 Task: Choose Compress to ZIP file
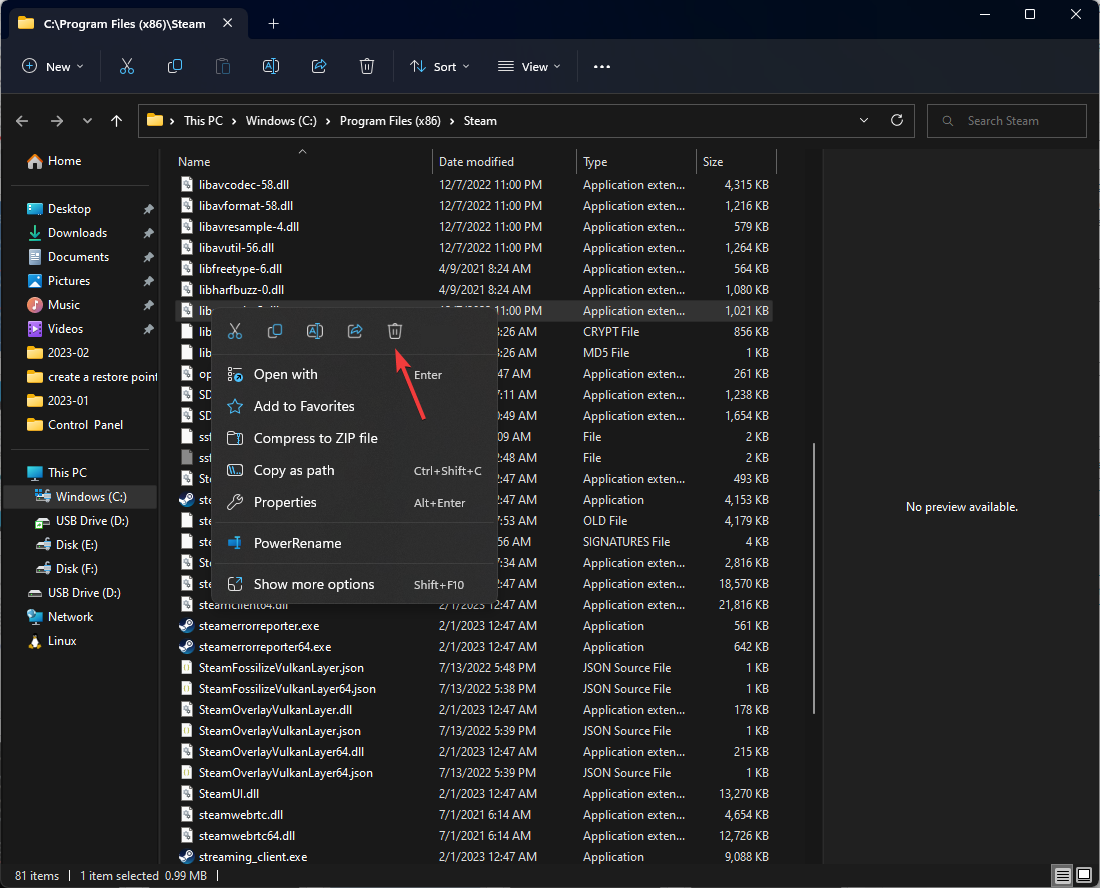pos(354,438)
